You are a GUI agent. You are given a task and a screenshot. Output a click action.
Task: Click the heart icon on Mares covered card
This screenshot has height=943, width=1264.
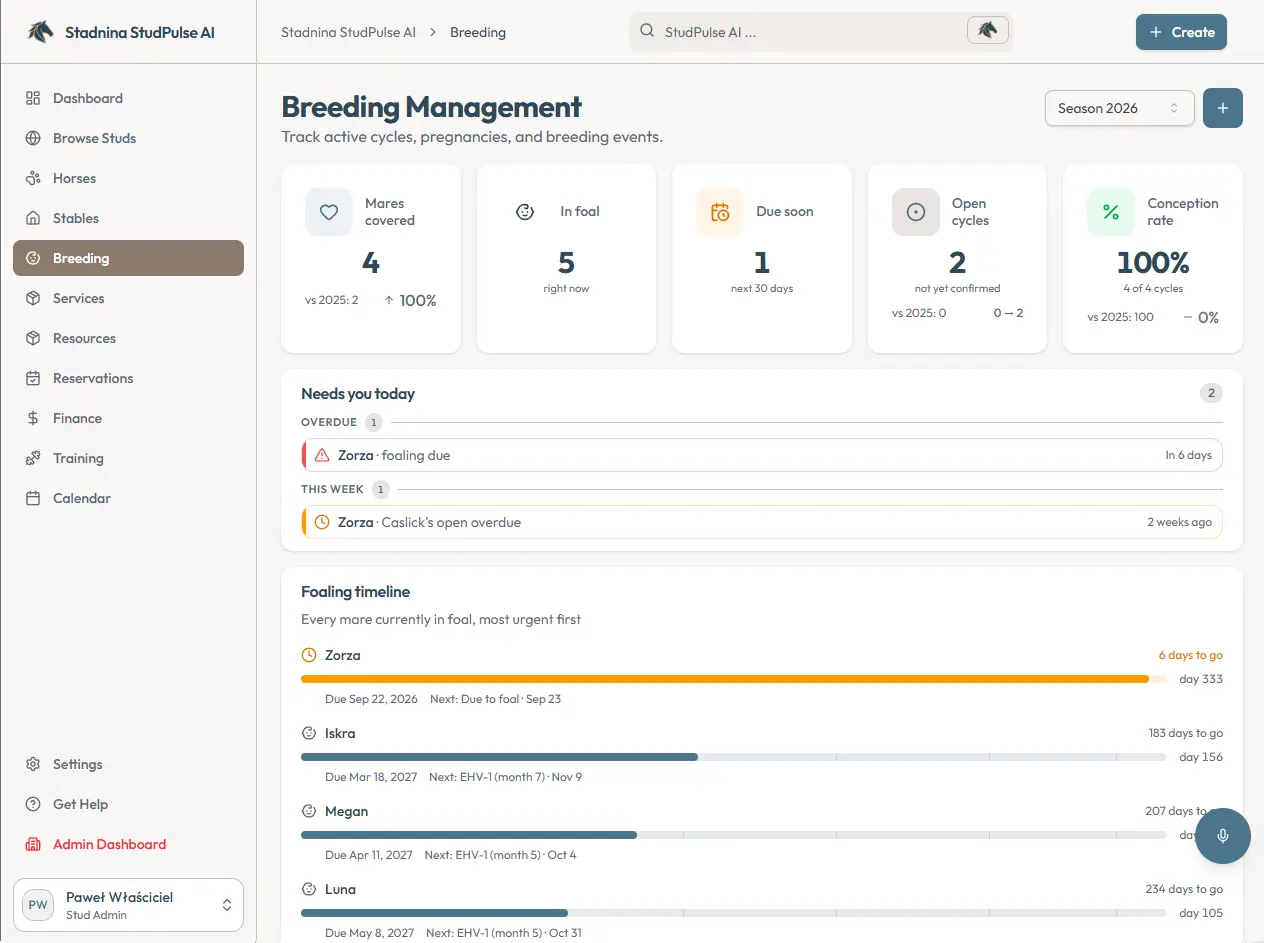[329, 212]
